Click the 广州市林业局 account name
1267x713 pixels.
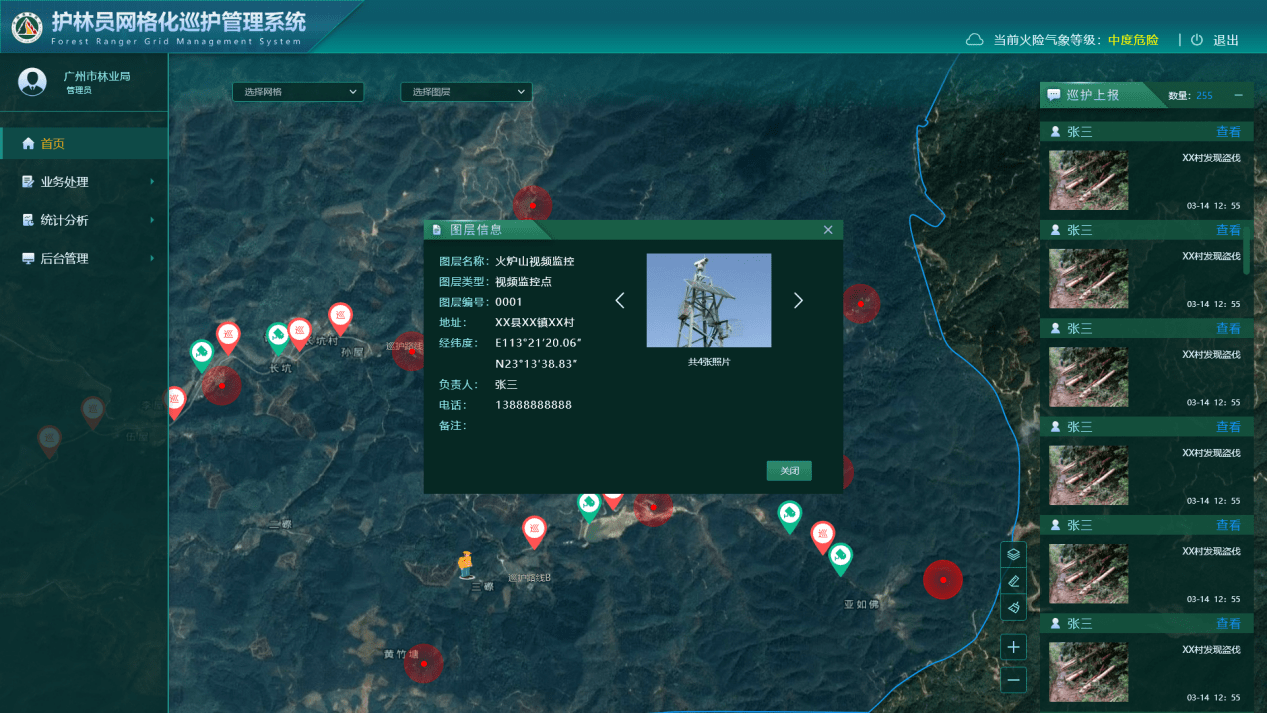(x=97, y=76)
